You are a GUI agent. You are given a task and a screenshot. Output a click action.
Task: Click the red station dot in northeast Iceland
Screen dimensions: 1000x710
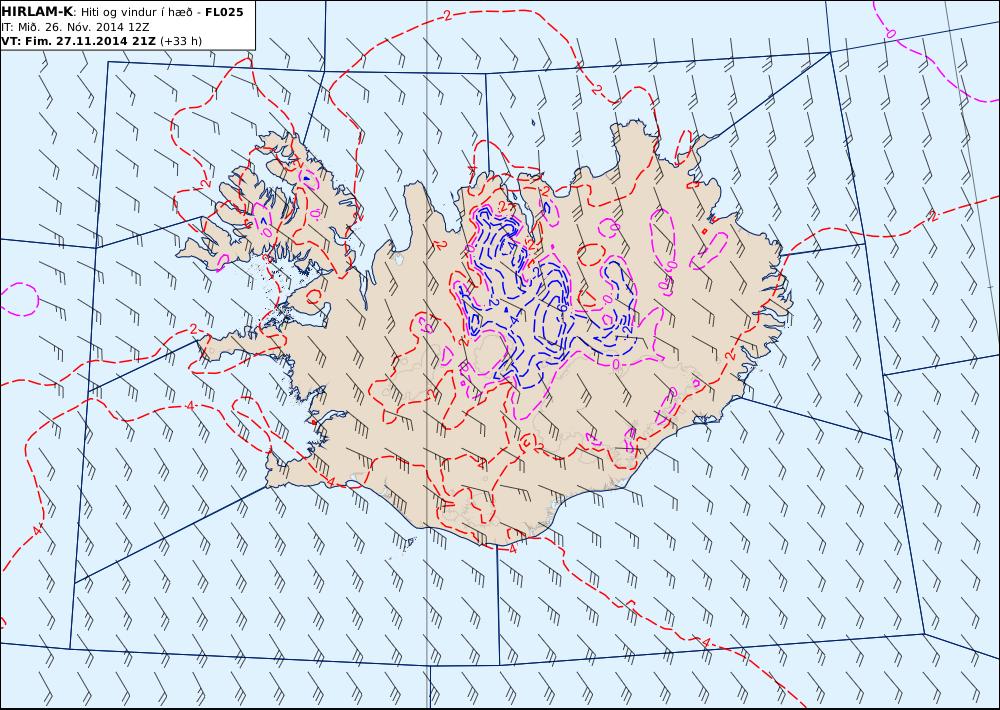(x=704, y=231)
